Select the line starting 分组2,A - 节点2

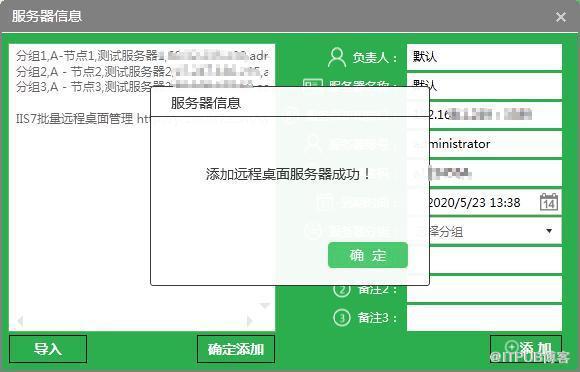[x=142, y=71]
